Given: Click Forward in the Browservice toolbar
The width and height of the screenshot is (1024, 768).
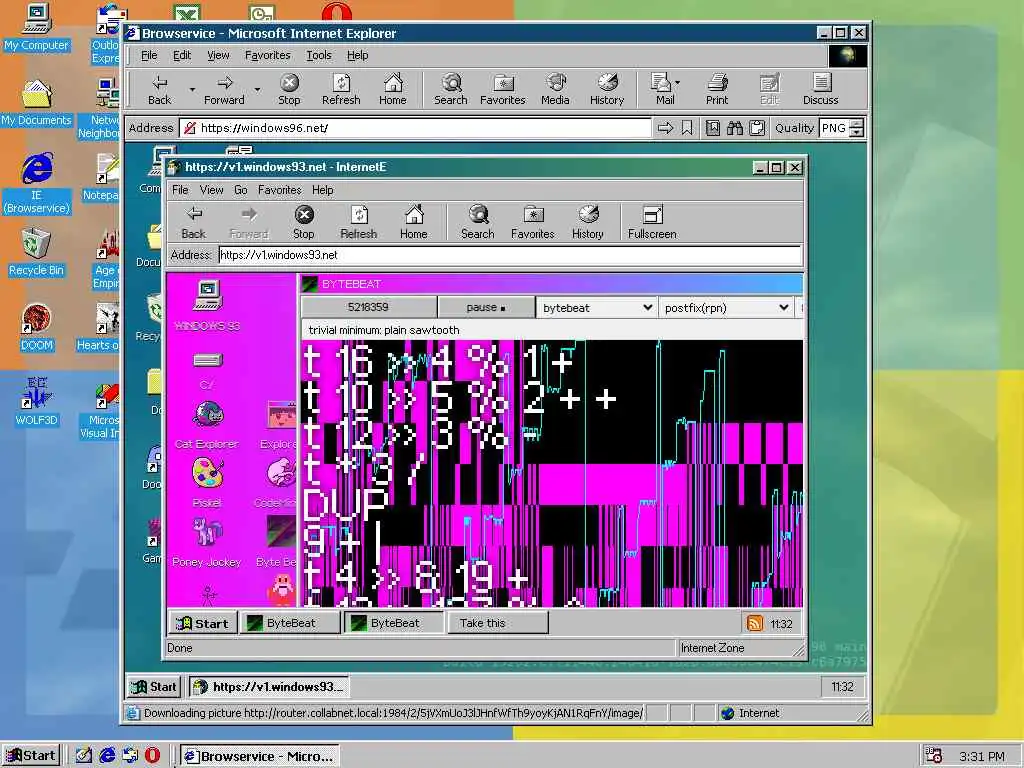Looking at the screenshot, I should 224,89.
